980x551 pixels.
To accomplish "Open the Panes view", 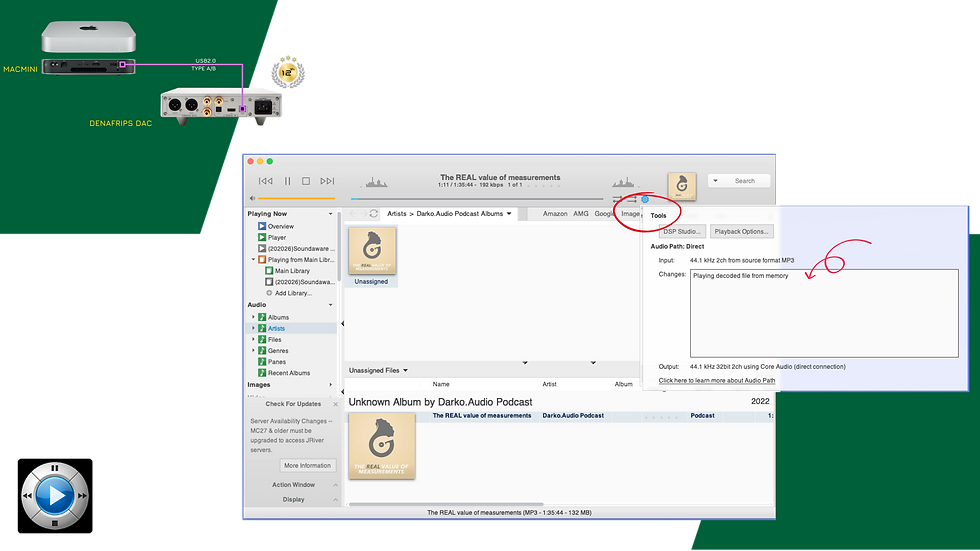I will pyautogui.click(x=277, y=362).
